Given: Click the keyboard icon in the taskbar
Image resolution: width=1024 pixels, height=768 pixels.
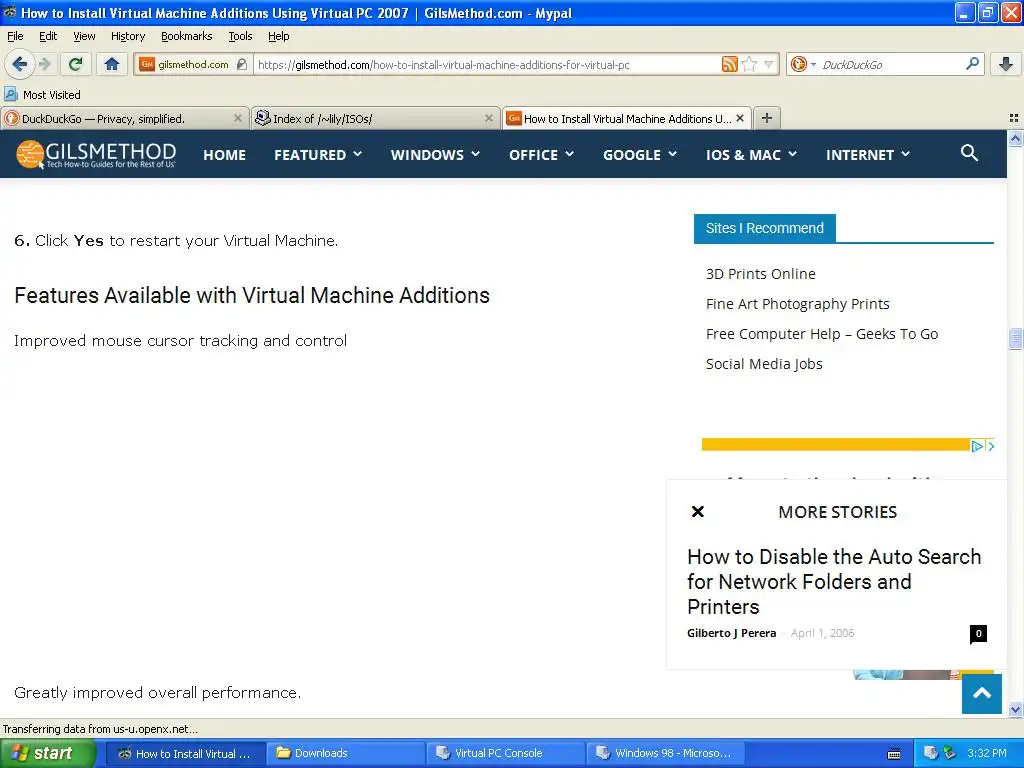Looking at the screenshot, I should click(x=894, y=754).
